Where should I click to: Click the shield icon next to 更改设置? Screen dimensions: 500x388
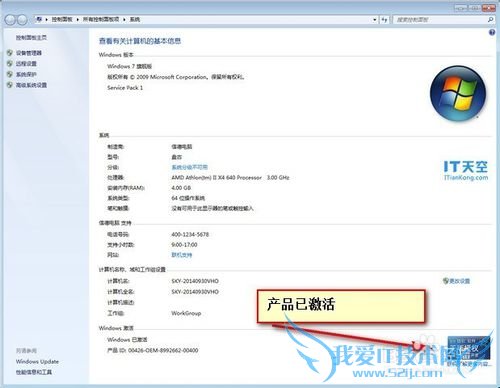click(446, 281)
